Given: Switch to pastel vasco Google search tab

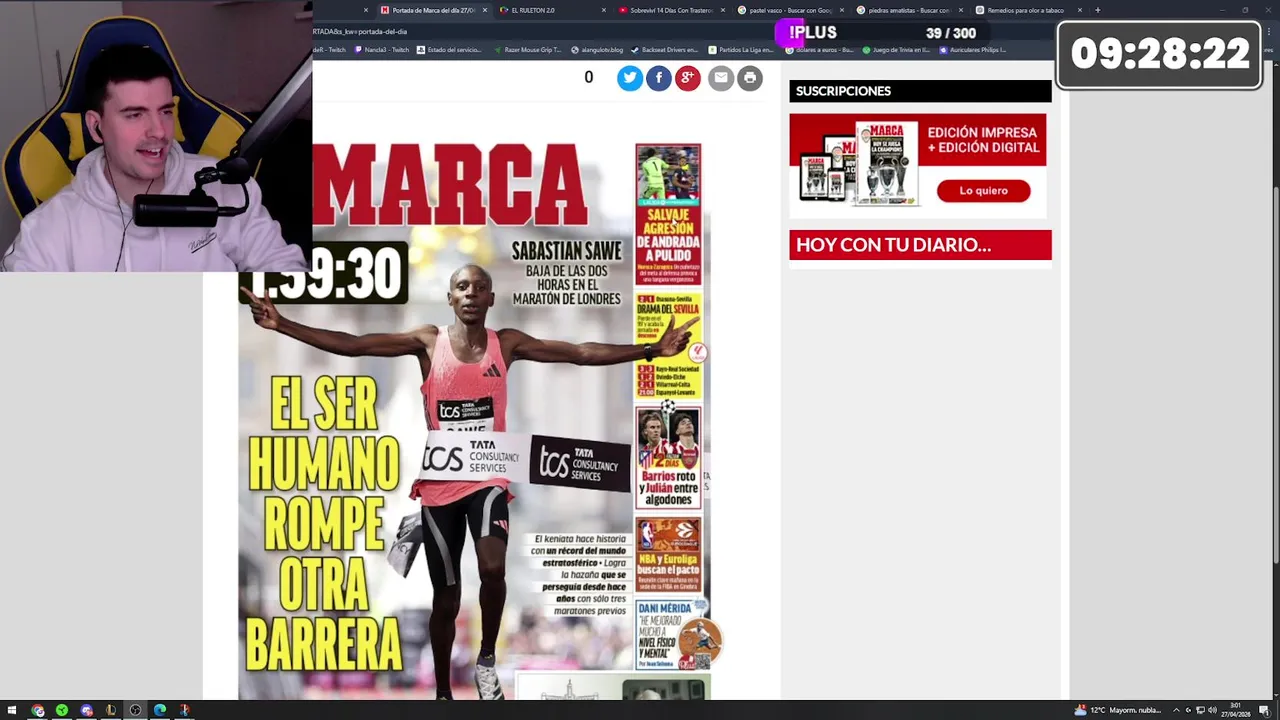Looking at the screenshot, I should [790, 10].
